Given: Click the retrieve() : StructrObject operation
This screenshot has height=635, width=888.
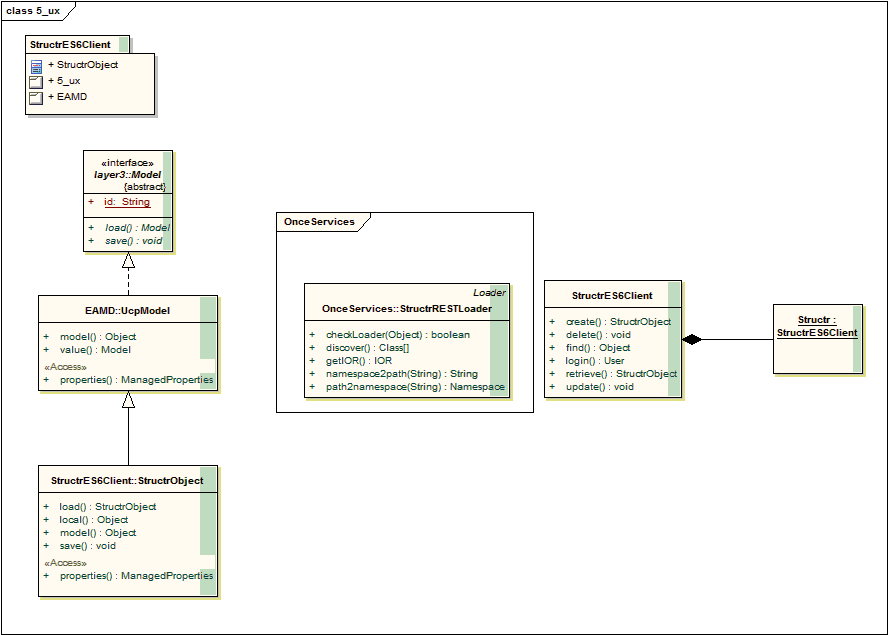Looking at the screenshot, I should pyautogui.click(x=620, y=374).
